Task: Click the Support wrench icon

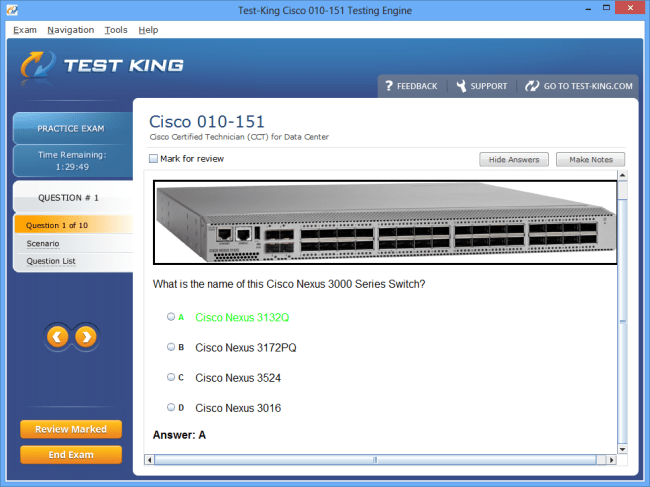Action: pyautogui.click(x=461, y=86)
